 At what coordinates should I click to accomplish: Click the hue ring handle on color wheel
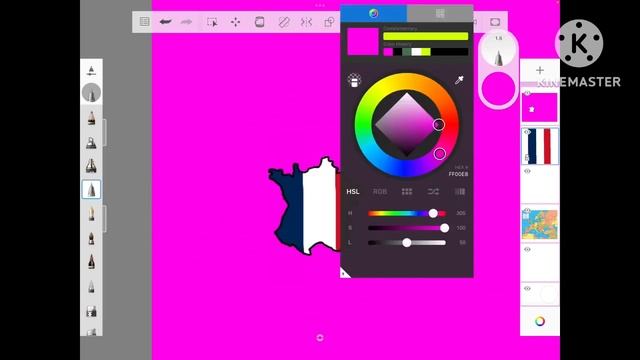tap(440, 154)
